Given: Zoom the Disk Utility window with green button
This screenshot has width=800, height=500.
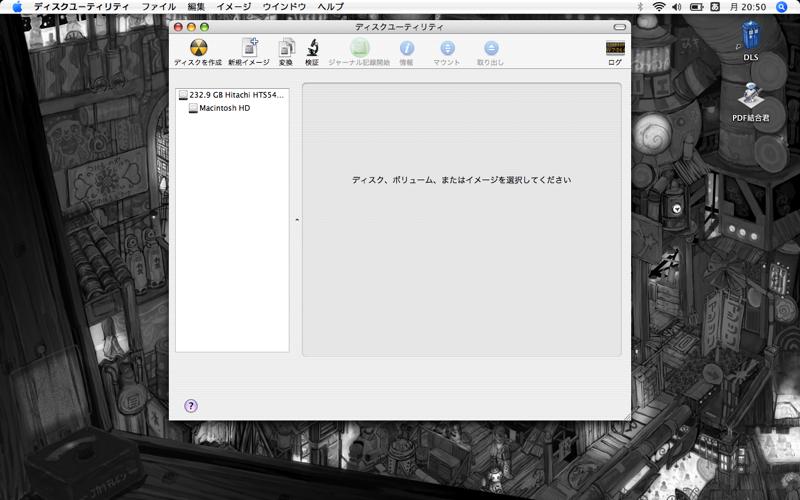Looking at the screenshot, I should (x=204, y=27).
